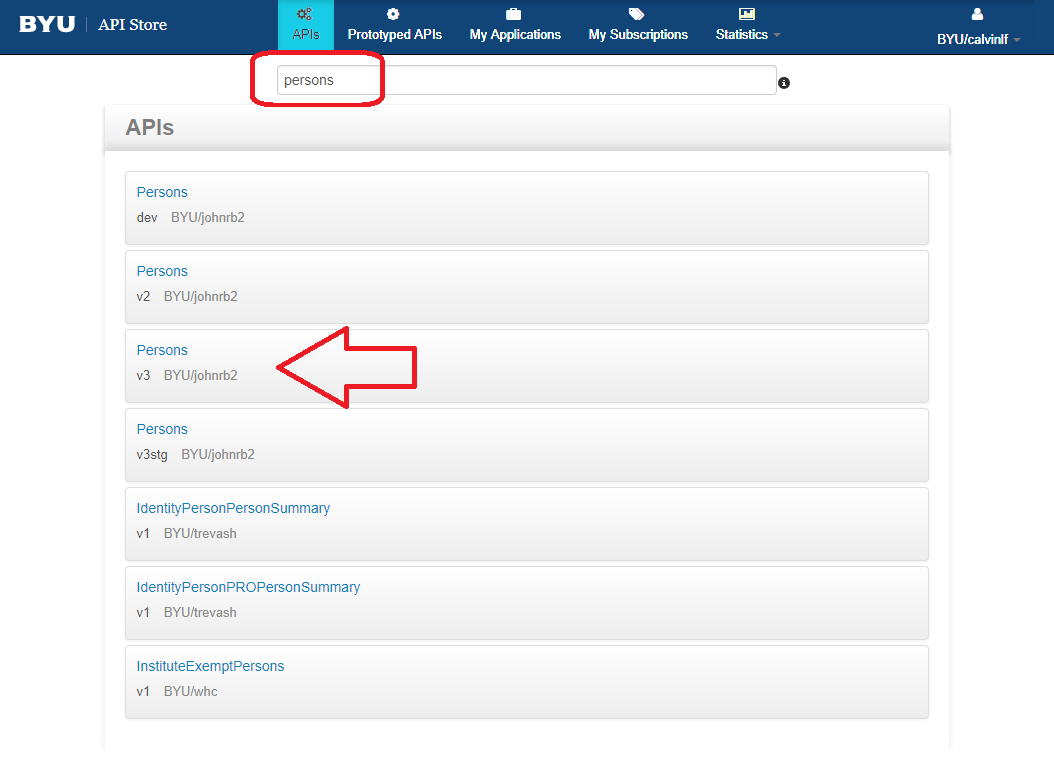The height and width of the screenshot is (781, 1054).
Task: Open the API Store home link
Action: (x=132, y=24)
